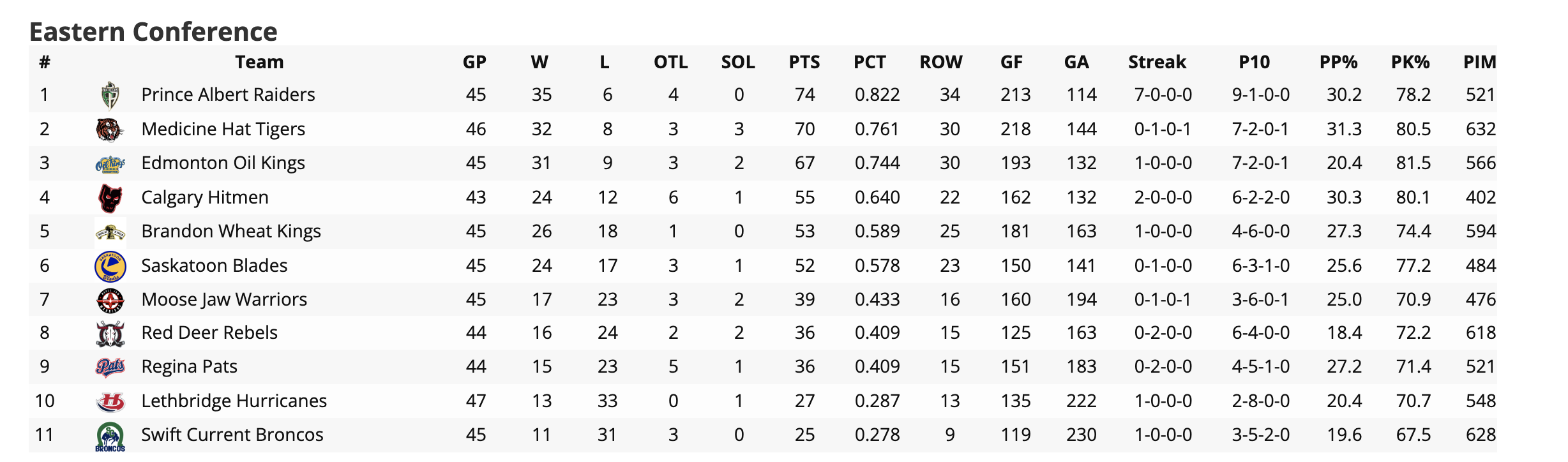Sort table by GF column header
The image size is (1568, 462).
[1011, 62]
